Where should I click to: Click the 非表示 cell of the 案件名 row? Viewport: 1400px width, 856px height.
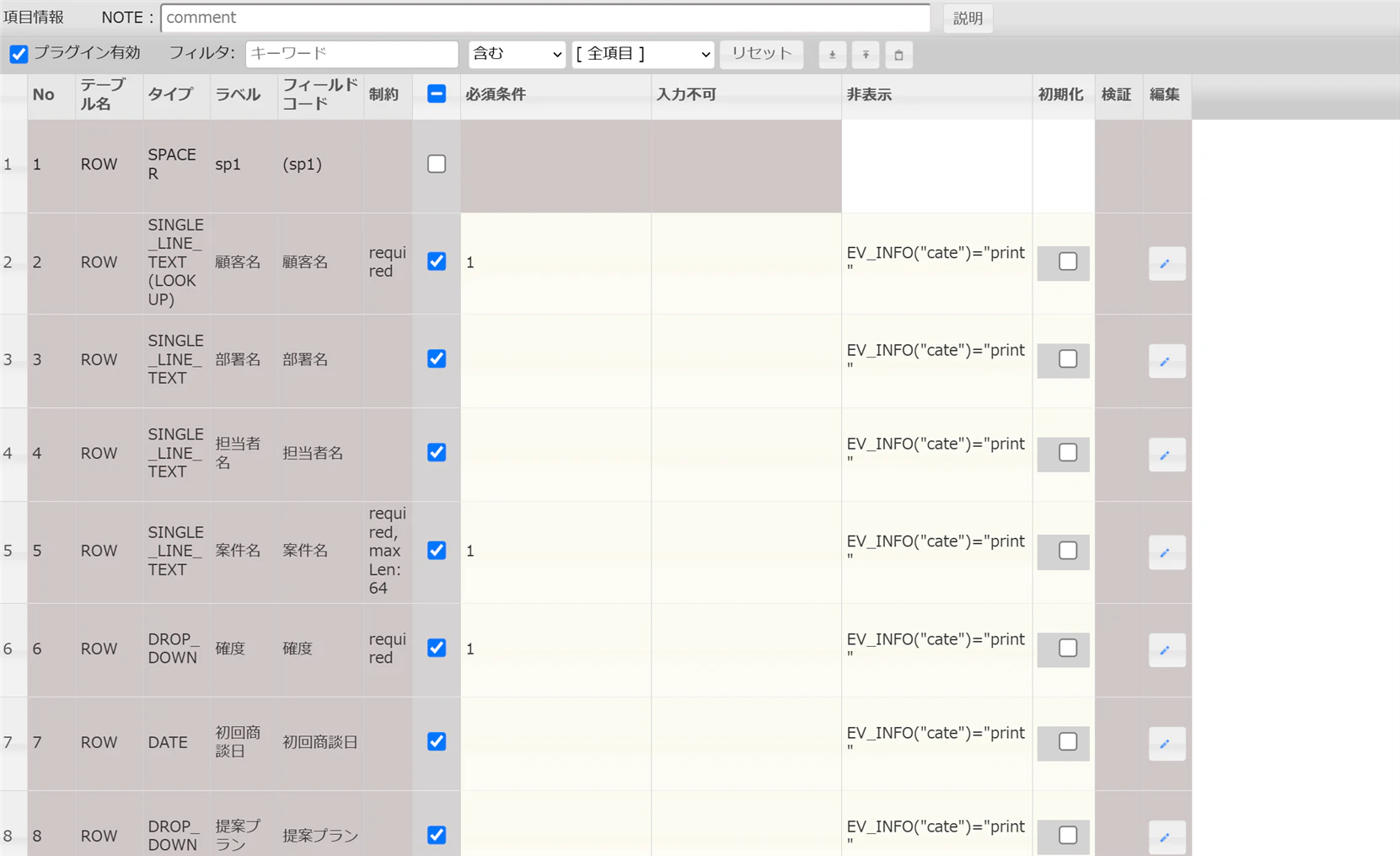click(x=936, y=552)
